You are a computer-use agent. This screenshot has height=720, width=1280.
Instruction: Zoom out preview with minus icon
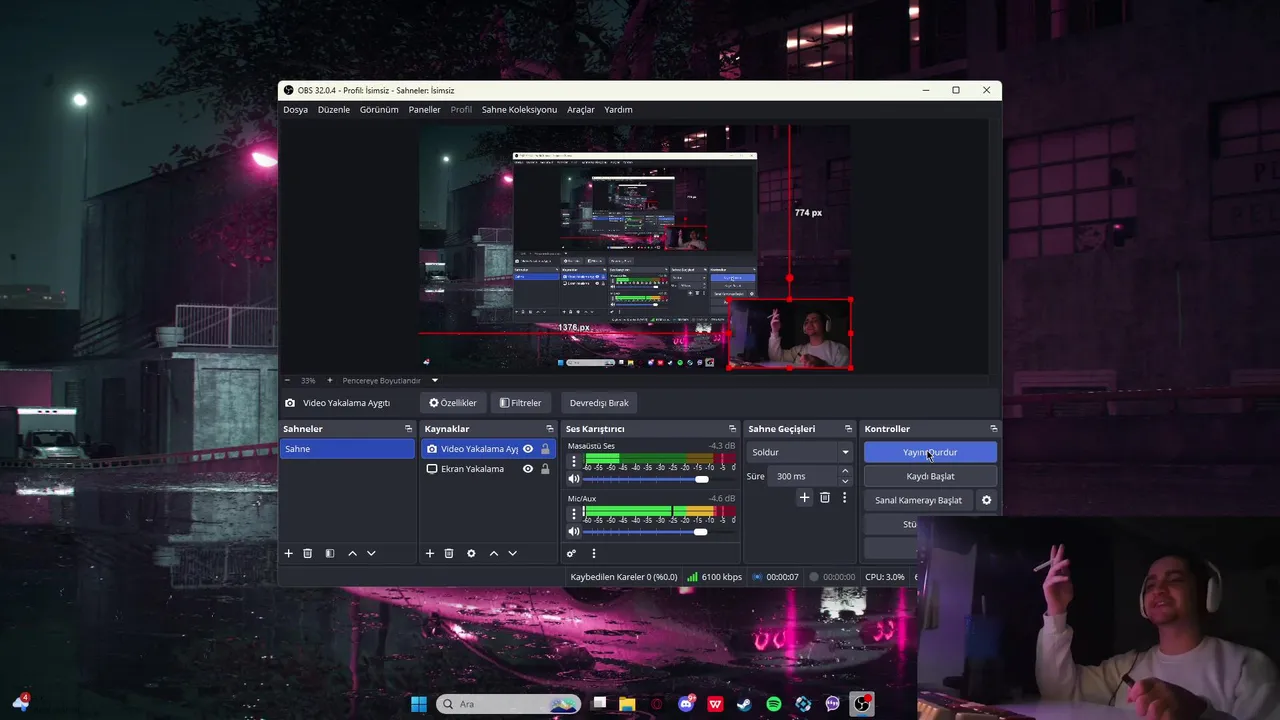287,380
